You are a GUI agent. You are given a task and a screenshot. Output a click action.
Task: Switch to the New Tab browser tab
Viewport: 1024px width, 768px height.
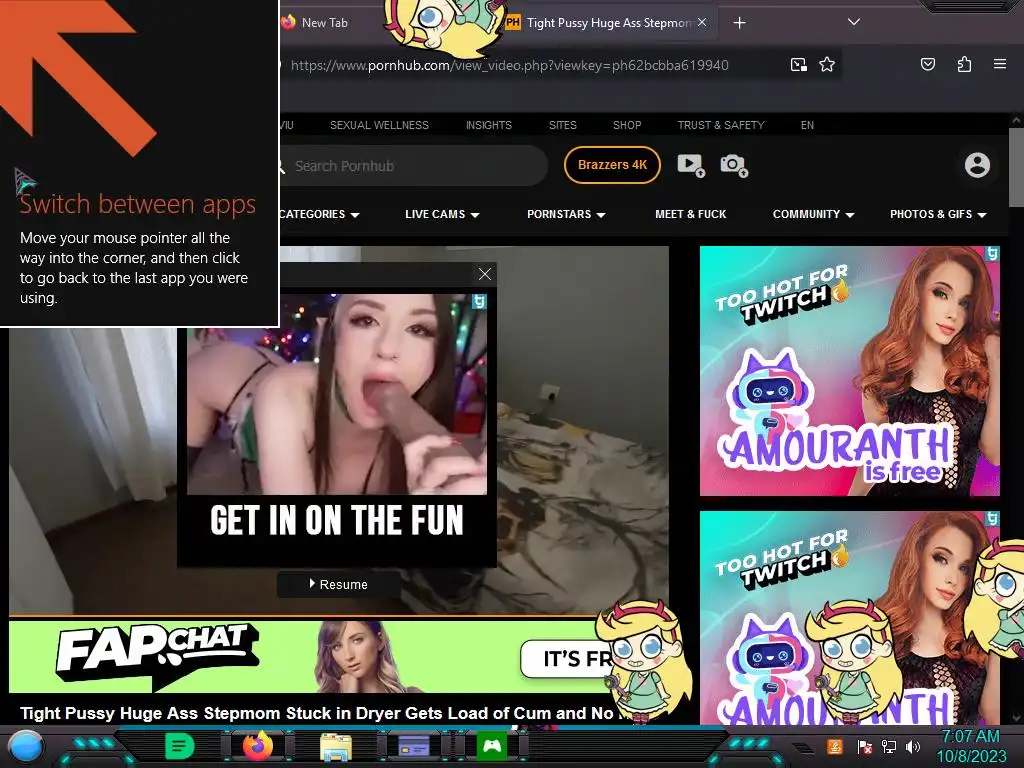[x=325, y=23]
